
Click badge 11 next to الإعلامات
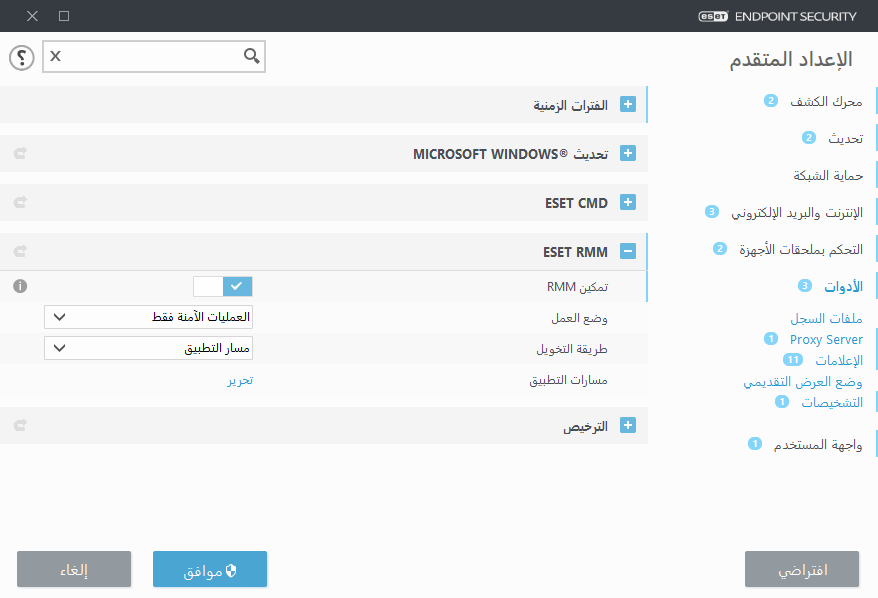pos(793,359)
